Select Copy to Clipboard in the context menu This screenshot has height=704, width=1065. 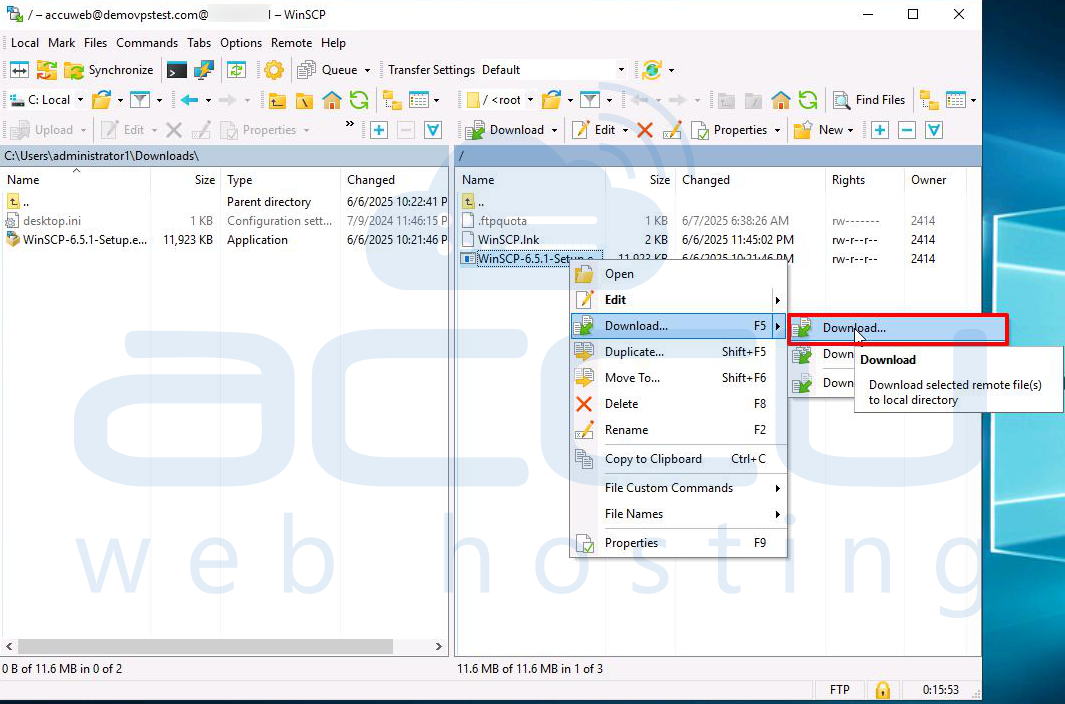pyautogui.click(x=678, y=459)
